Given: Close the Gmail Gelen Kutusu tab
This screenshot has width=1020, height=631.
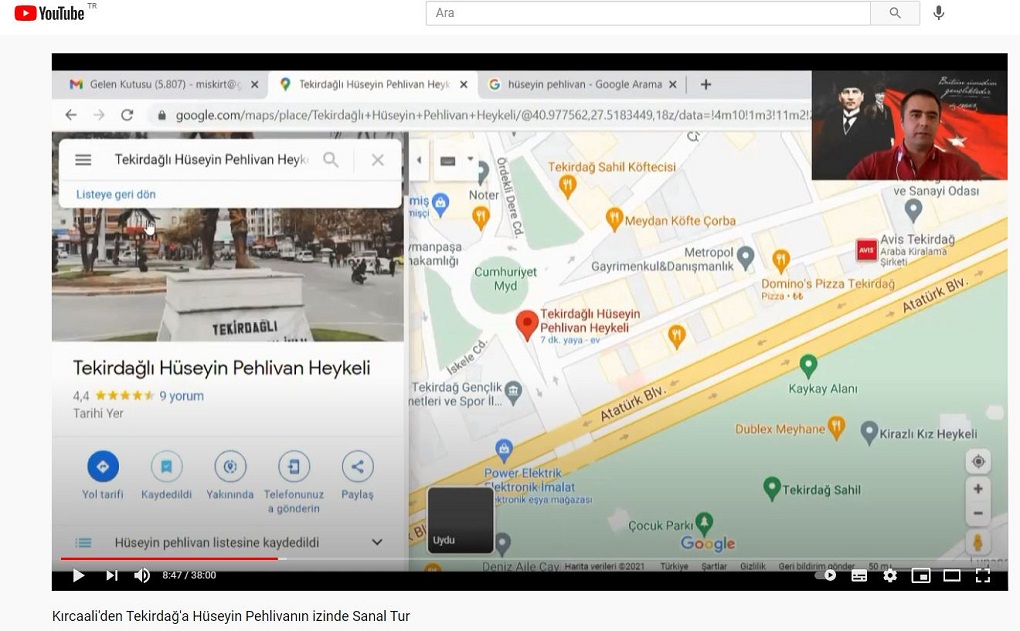Looking at the screenshot, I should [255, 85].
